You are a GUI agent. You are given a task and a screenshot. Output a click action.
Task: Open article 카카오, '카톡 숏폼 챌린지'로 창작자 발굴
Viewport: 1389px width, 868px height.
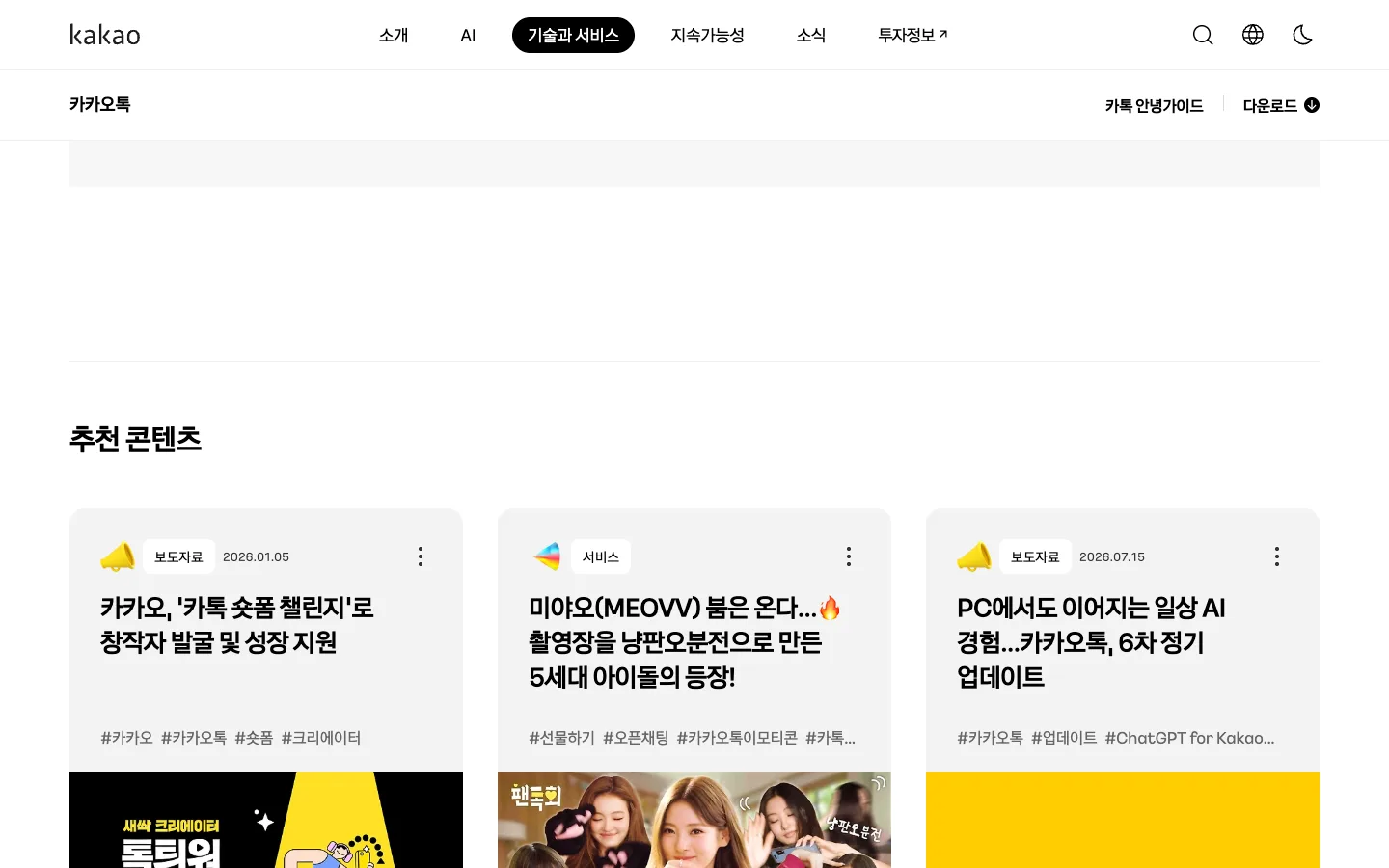(236, 625)
